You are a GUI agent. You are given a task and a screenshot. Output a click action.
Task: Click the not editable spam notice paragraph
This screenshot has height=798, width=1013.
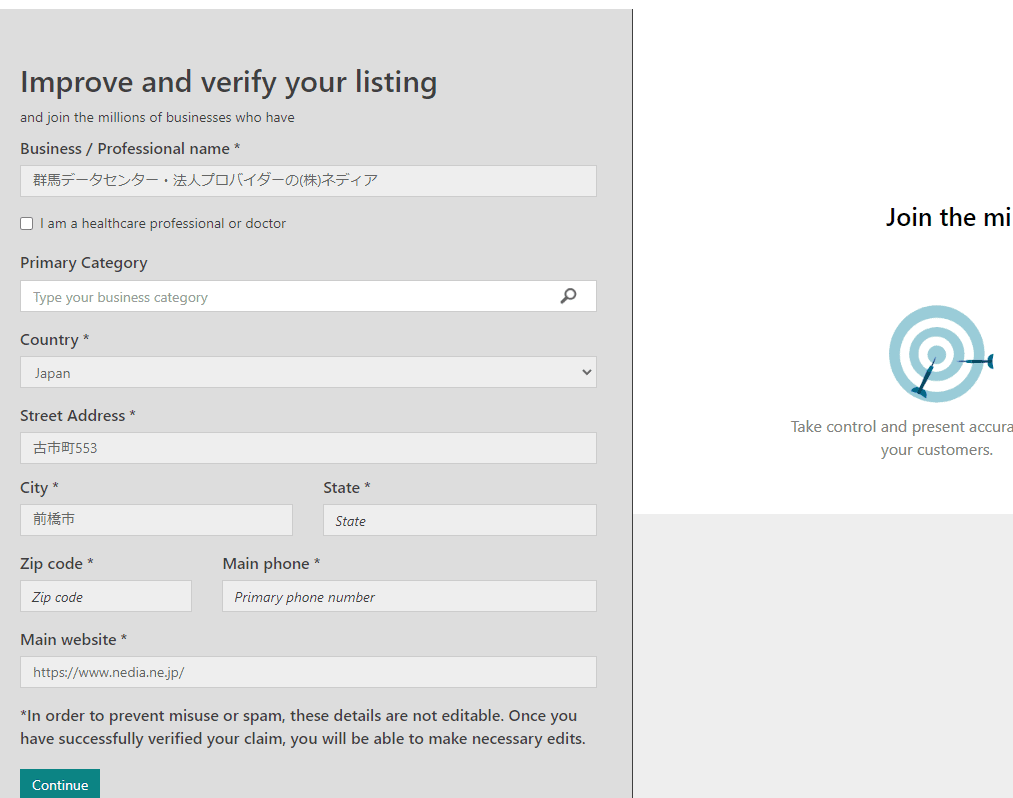click(303, 727)
